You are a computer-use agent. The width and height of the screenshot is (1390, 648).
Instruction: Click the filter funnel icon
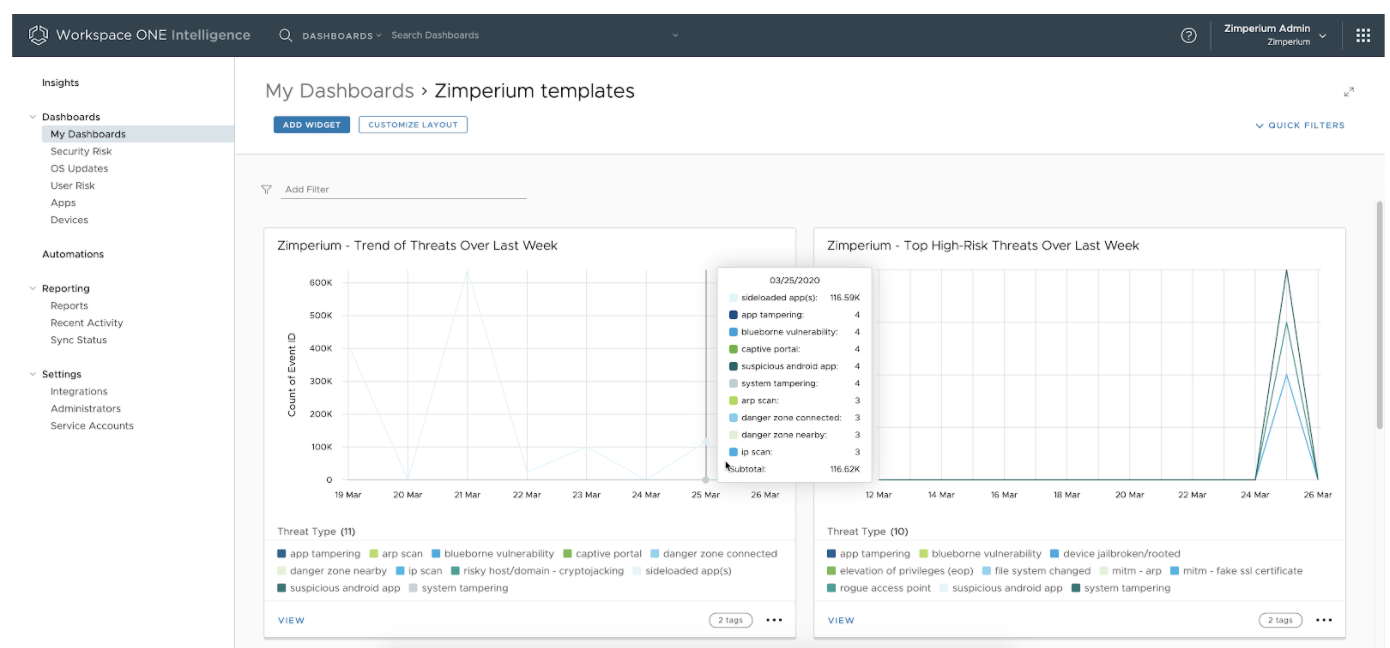coord(266,189)
